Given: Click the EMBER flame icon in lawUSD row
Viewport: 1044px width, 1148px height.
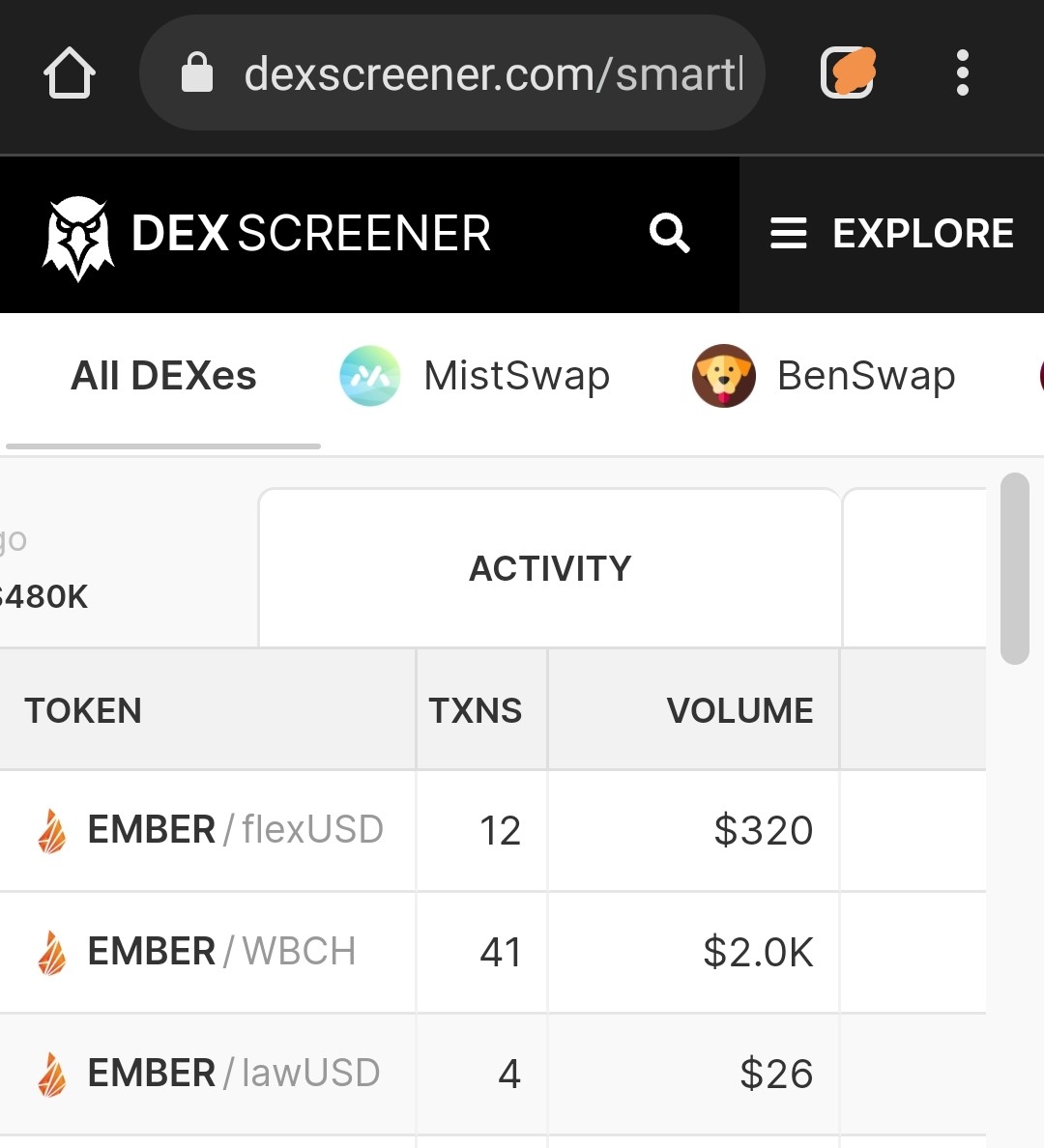Looking at the screenshot, I should (51, 1074).
